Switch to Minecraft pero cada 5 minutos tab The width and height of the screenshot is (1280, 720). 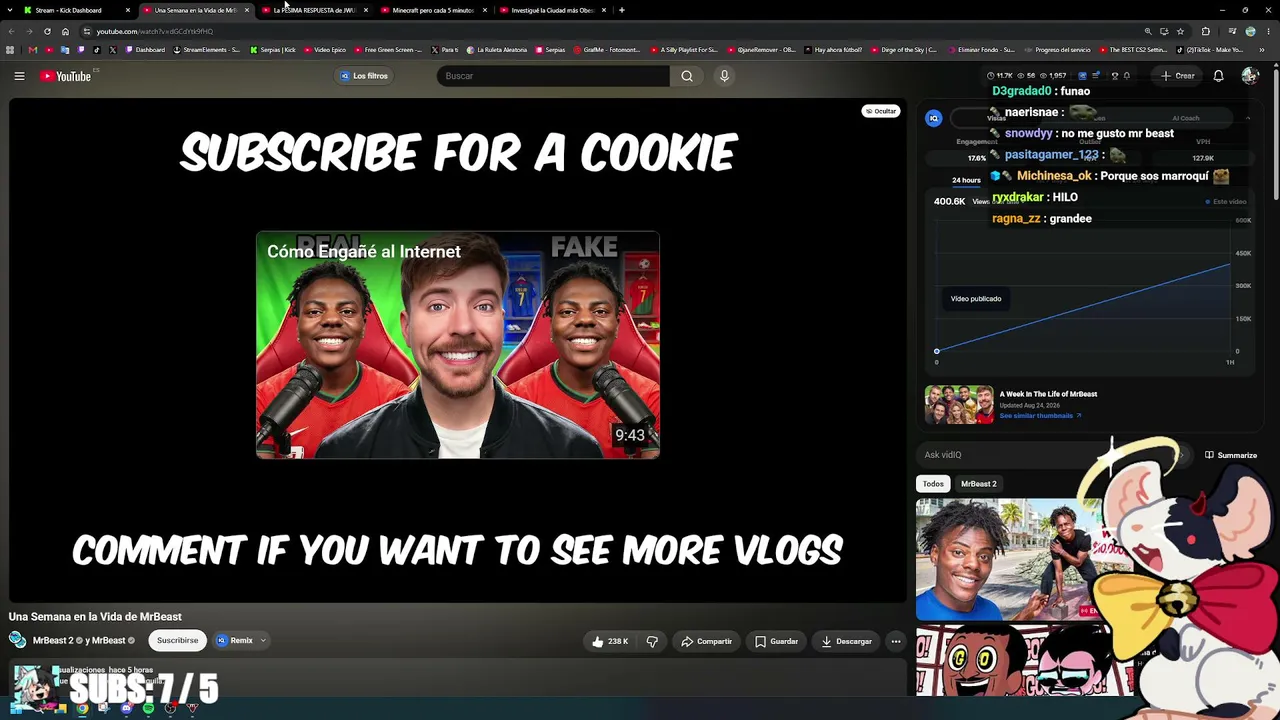pyautogui.click(x=434, y=10)
